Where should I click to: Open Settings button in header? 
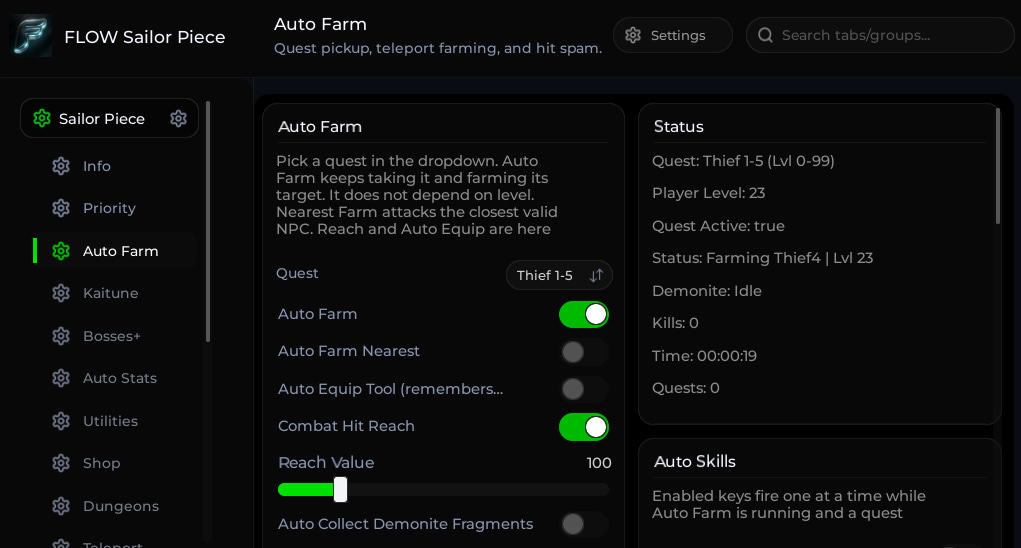click(673, 35)
